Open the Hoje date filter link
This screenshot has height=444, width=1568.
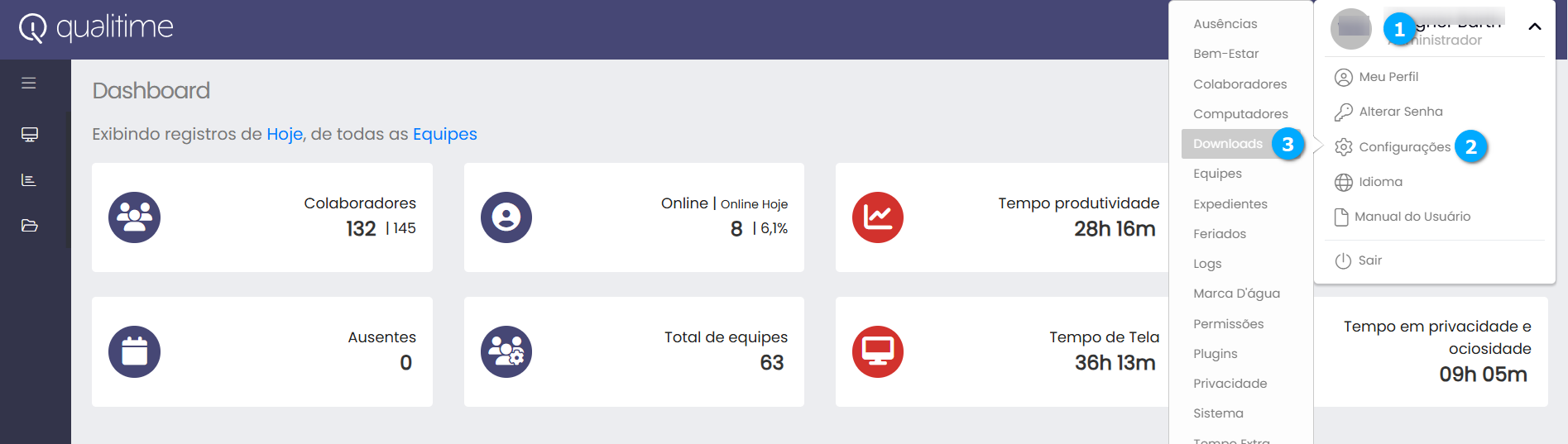click(285, 134)
